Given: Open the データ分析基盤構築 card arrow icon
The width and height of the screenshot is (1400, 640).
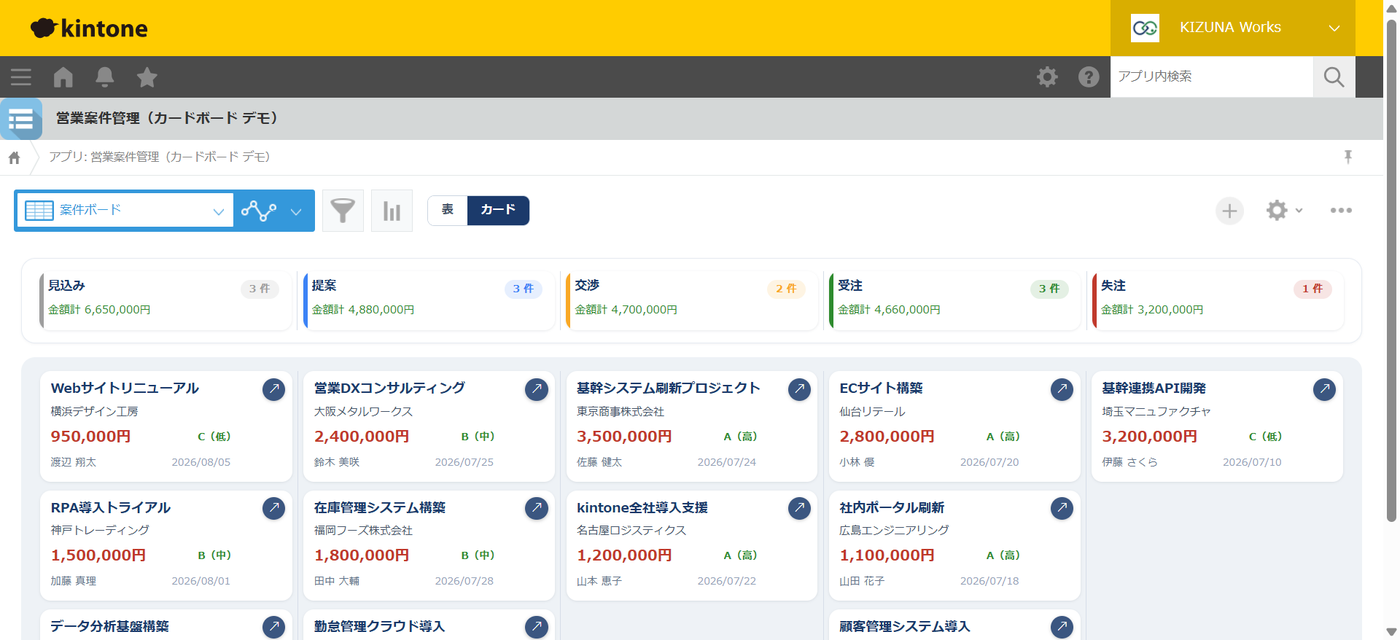Looking at the screenshot, I should 274,627.
